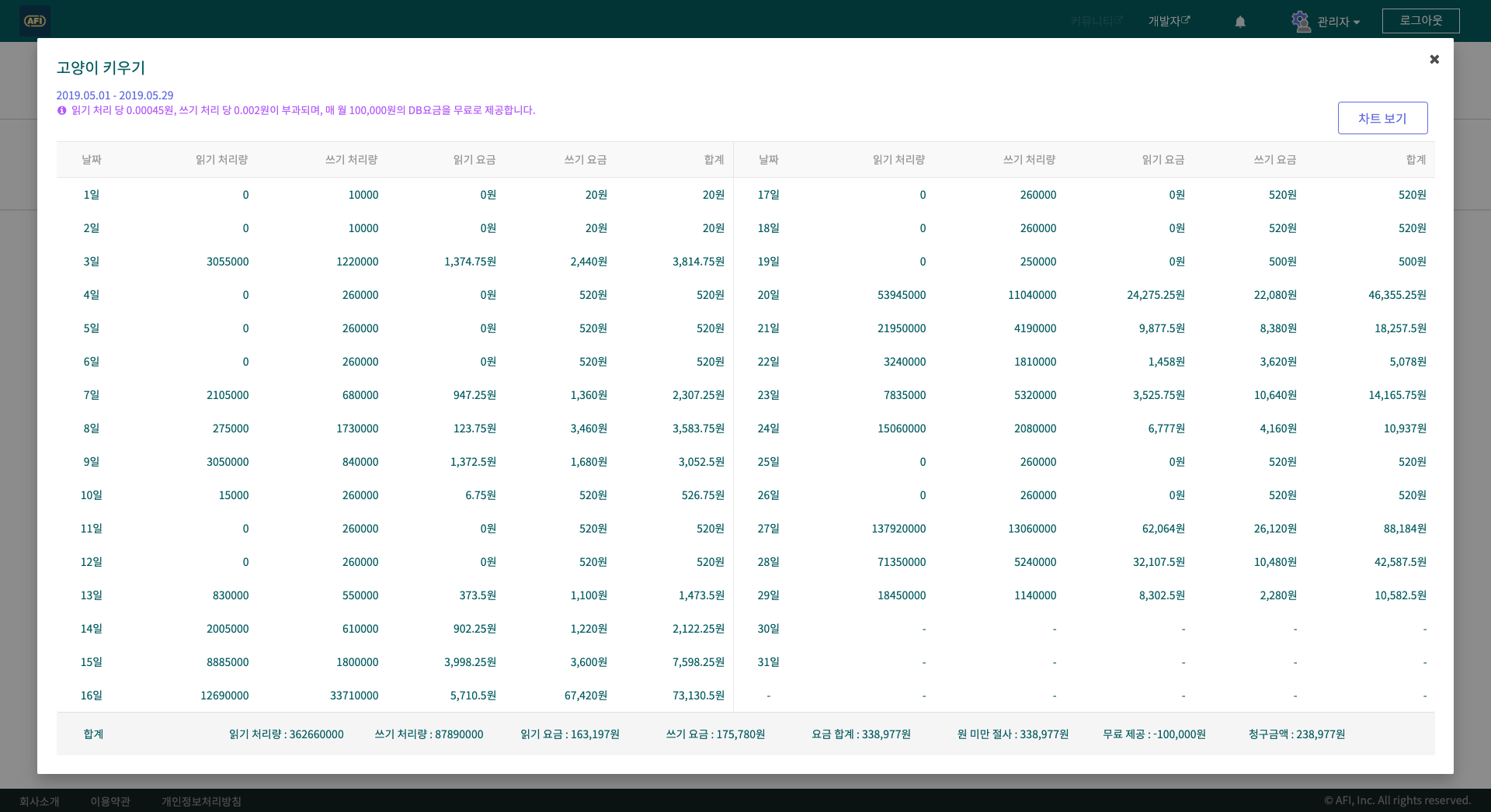
Task: Click summary 쓰기 처리량 : 87890000
Action: pyautogui.click(x=429, y=734)
